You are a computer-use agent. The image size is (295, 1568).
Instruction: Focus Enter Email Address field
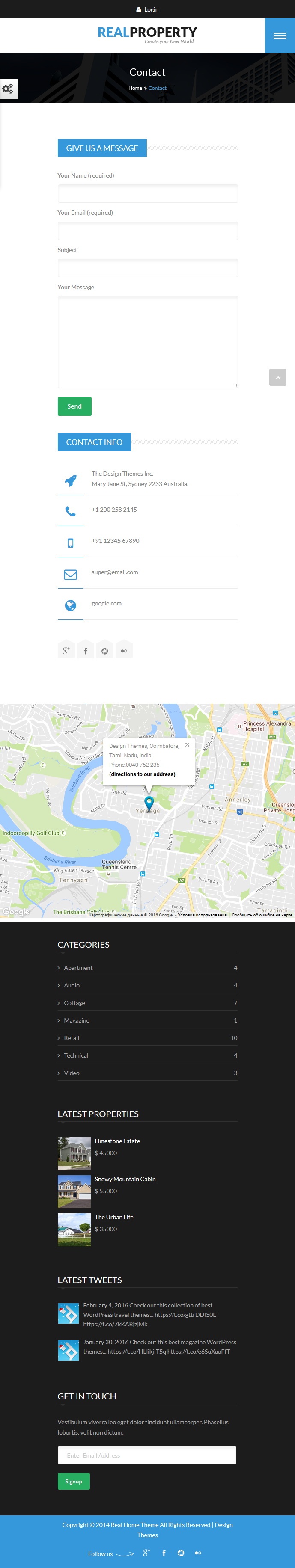(147, 1455)
